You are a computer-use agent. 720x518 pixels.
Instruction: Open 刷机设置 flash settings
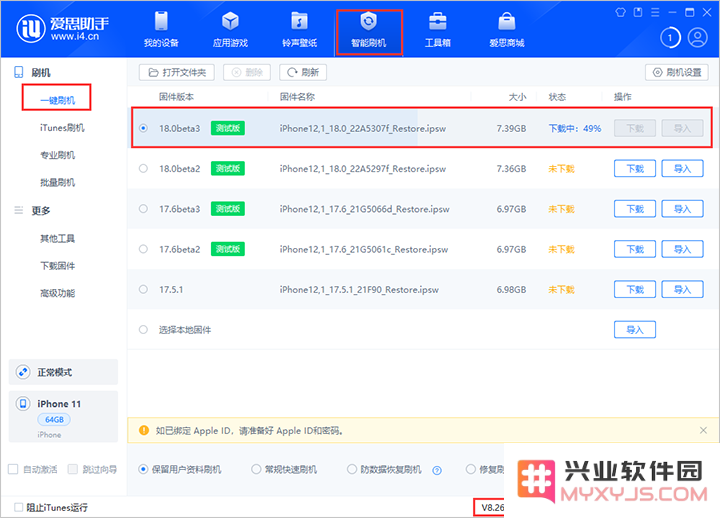point(677,73)
